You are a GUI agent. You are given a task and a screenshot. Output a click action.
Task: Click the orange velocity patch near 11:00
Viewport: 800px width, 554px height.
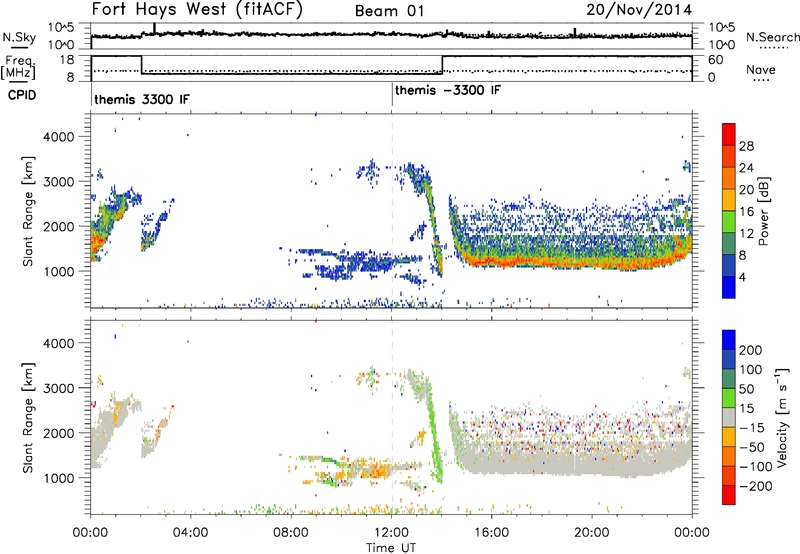377,470
